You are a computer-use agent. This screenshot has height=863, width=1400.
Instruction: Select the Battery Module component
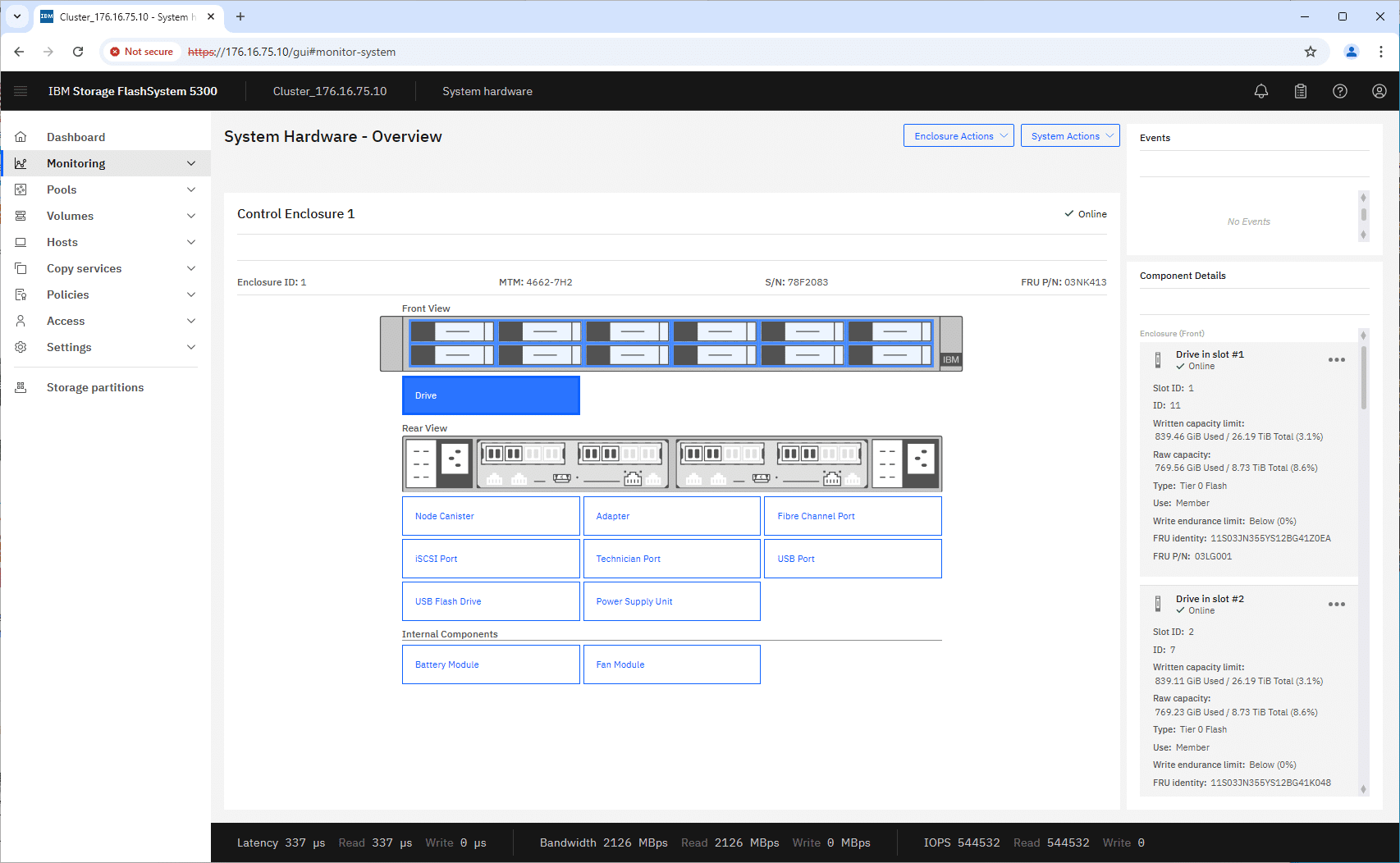(x=491, y=664)
